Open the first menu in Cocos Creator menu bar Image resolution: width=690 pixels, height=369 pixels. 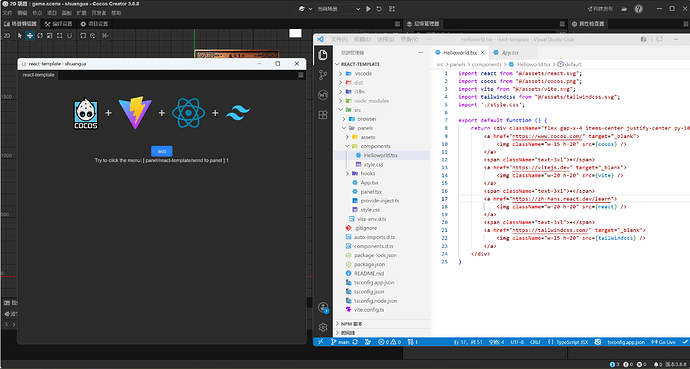(x=7, y=13)
